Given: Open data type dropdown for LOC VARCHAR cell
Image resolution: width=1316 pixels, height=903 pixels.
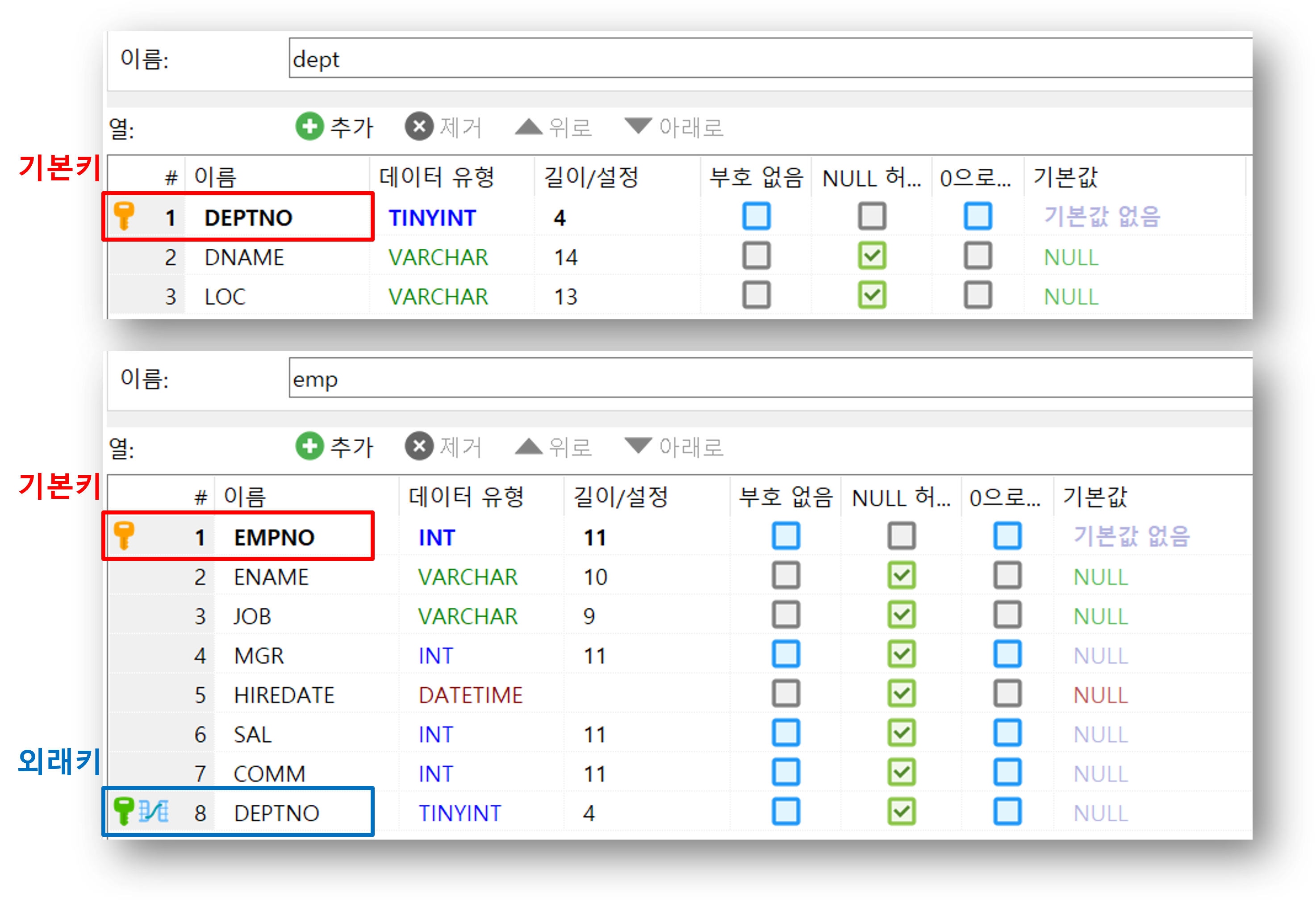Looking at the screenshot, I should tap(438, 297).
